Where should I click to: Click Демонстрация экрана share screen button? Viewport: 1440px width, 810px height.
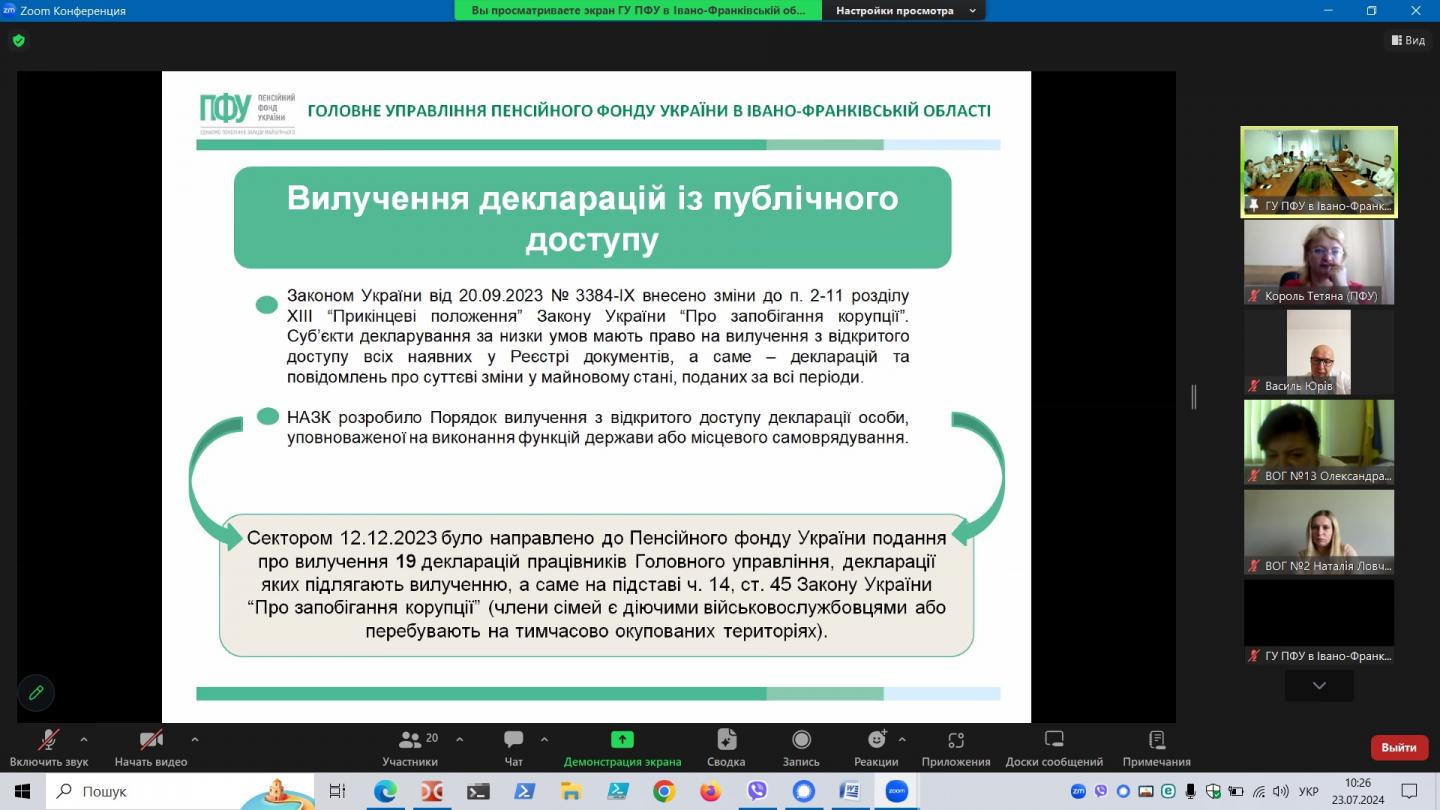(622, 748)
